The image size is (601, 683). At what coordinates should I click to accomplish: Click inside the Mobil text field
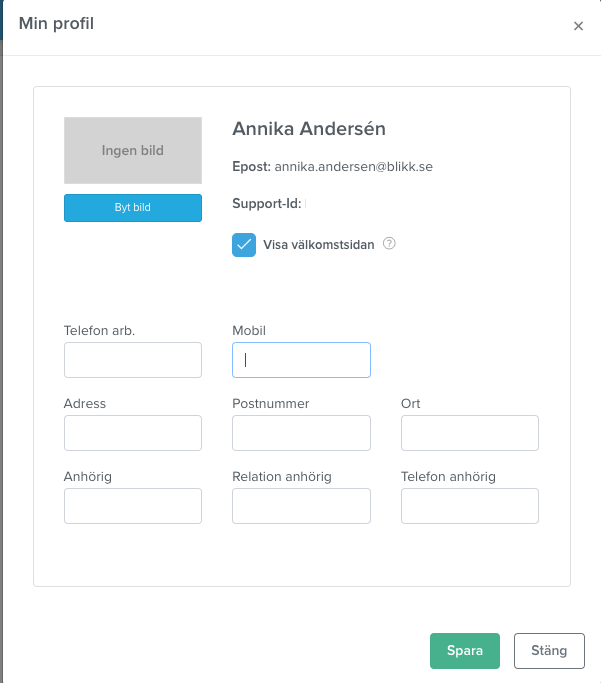tap(301, 360)
